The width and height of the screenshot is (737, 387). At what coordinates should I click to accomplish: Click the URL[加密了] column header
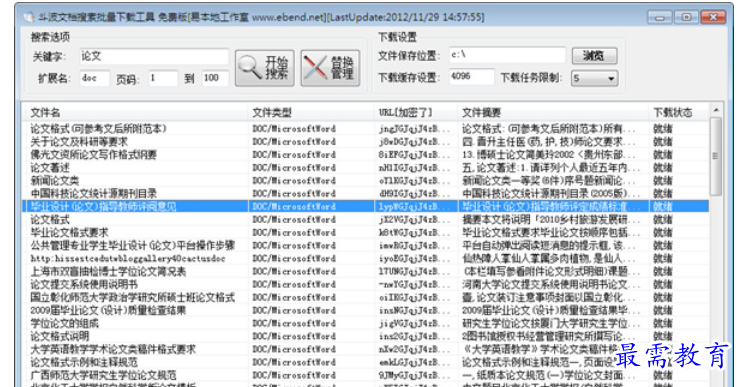(x=416, y=112)
